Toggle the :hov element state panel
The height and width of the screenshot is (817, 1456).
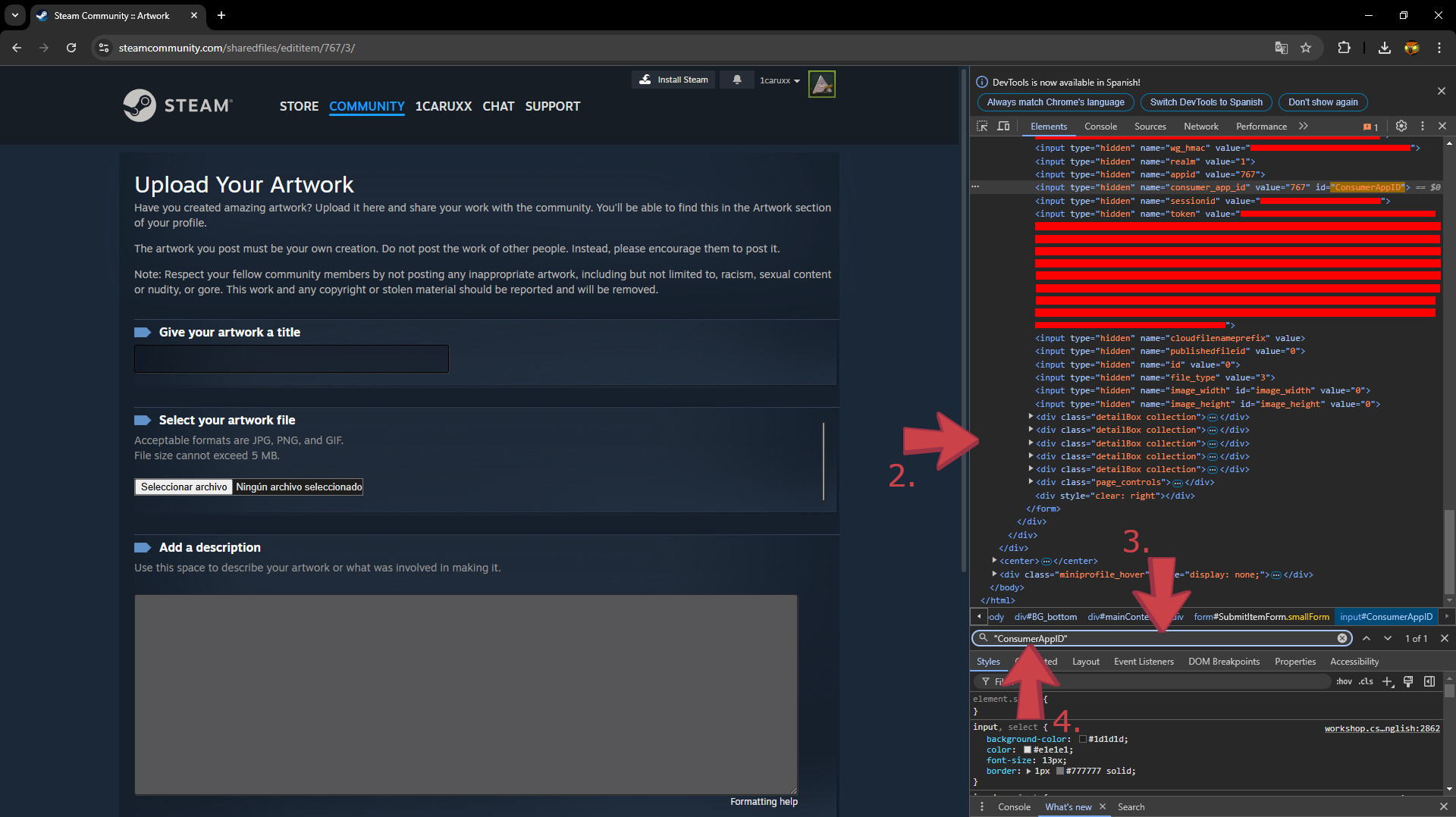point(1344,681)
